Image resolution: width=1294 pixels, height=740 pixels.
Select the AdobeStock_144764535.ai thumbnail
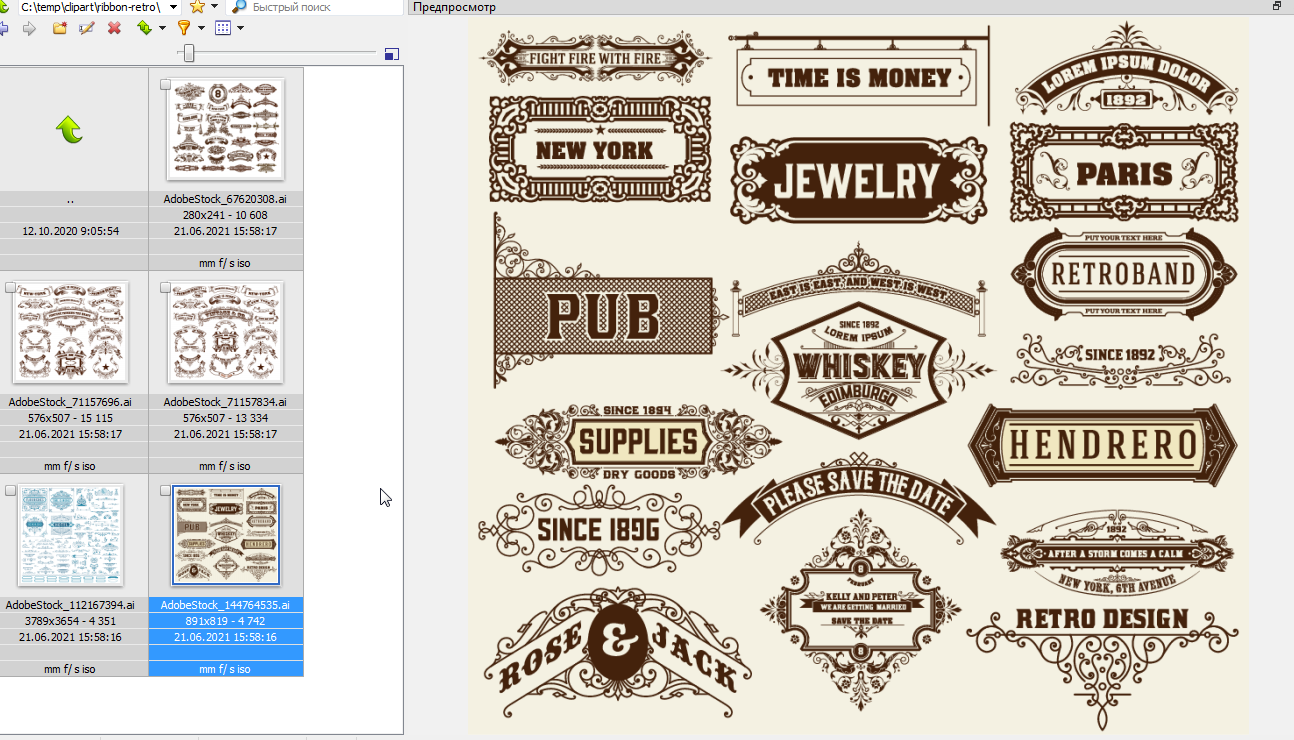pyautogui.click(x=226, y=535)
